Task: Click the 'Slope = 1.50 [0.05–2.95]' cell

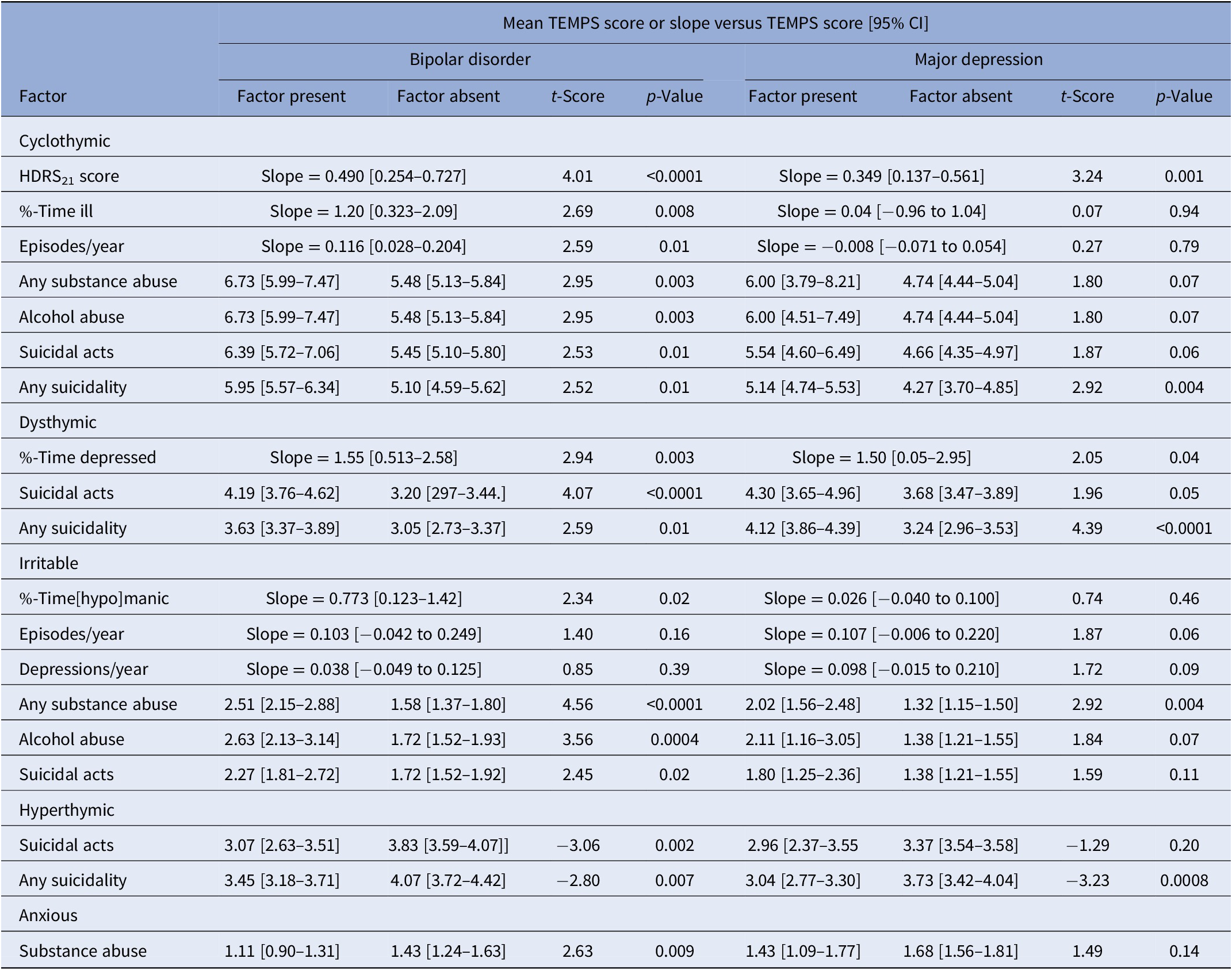Action: [881, 457]
